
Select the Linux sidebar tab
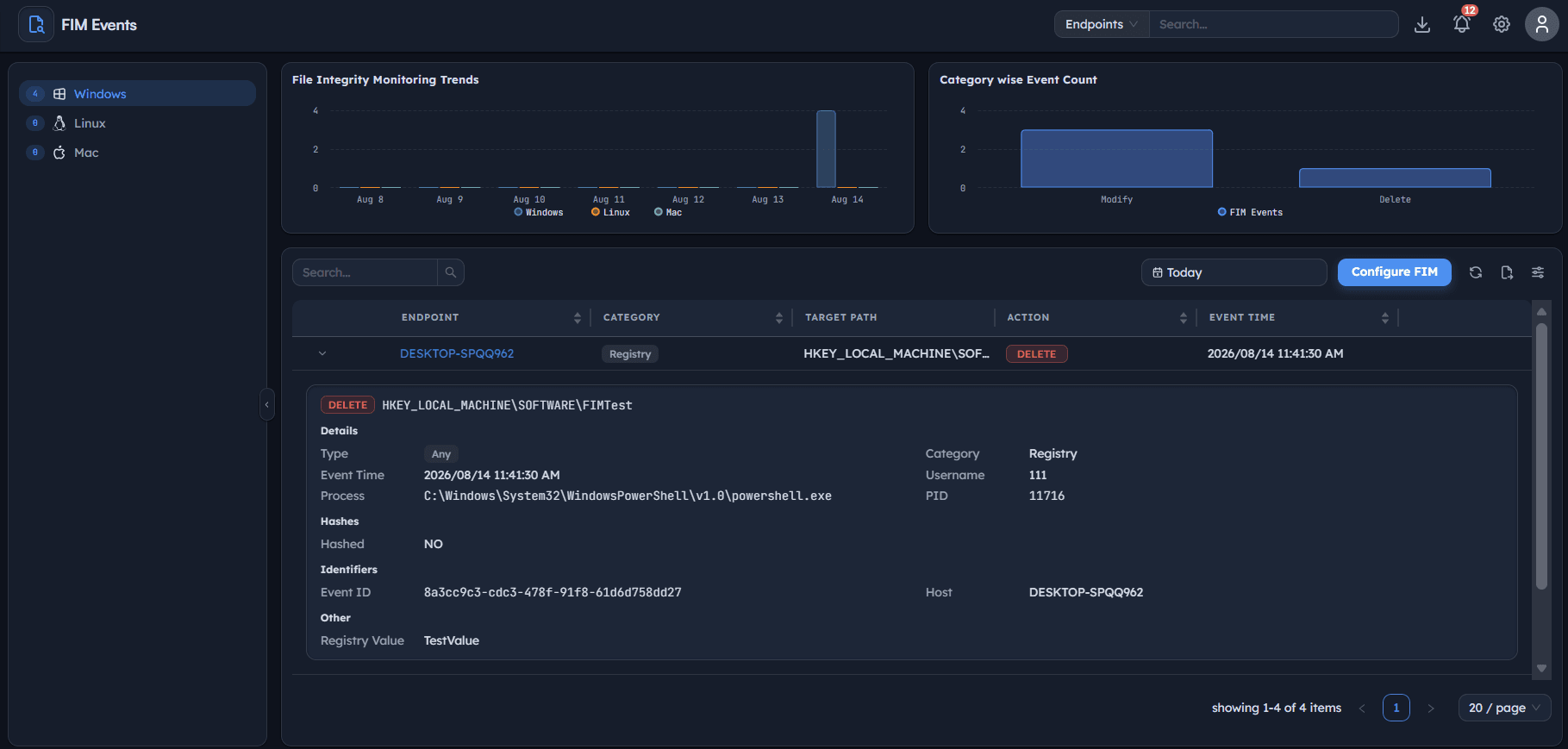tap(138, 123)
